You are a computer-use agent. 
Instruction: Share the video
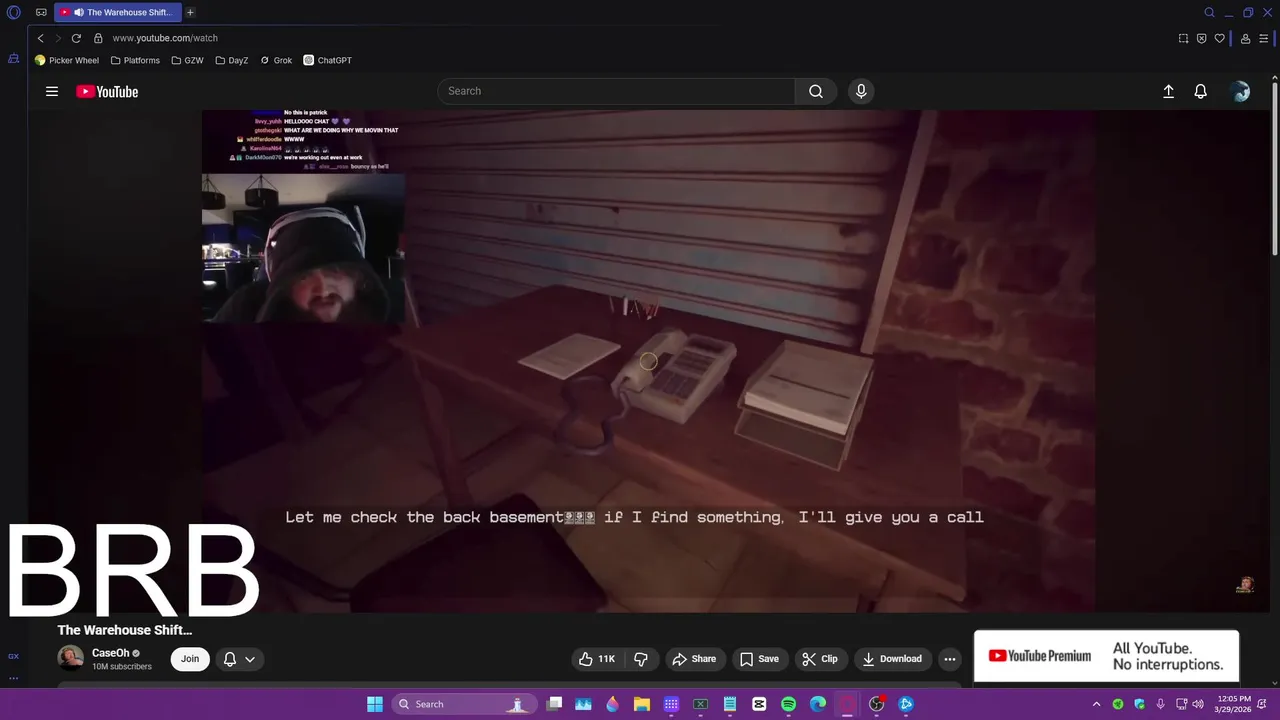pyautogui.click(x=694, y=659)
